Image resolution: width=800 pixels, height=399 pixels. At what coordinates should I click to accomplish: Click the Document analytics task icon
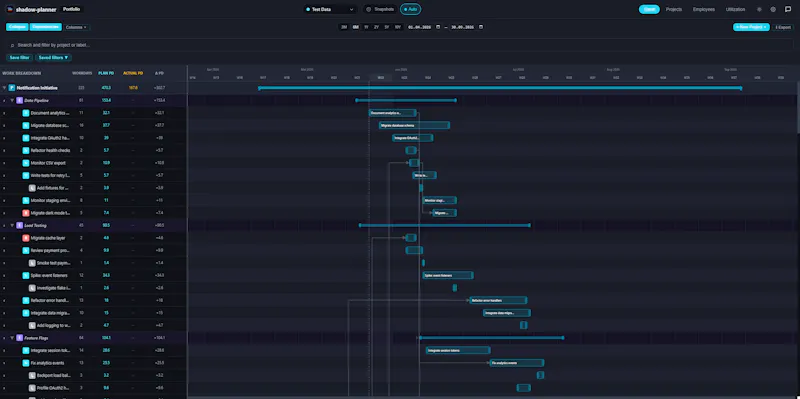coord(26,113)
